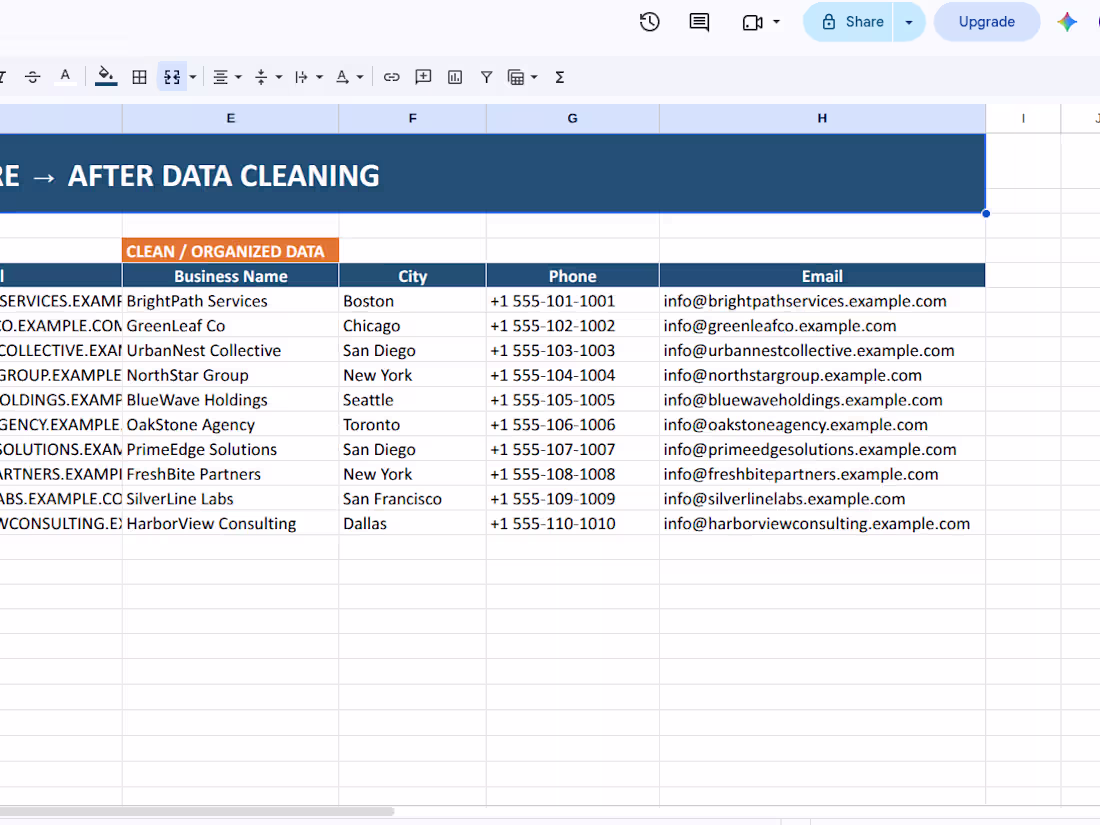Expand the Share dropdown arrow

pyautogui.click(x=908, y=22)
